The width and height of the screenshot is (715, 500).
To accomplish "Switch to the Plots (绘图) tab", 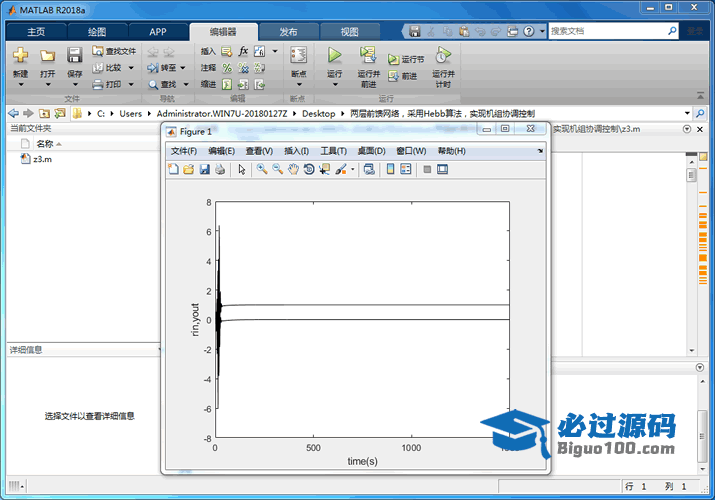I will (x=97, y=32).
